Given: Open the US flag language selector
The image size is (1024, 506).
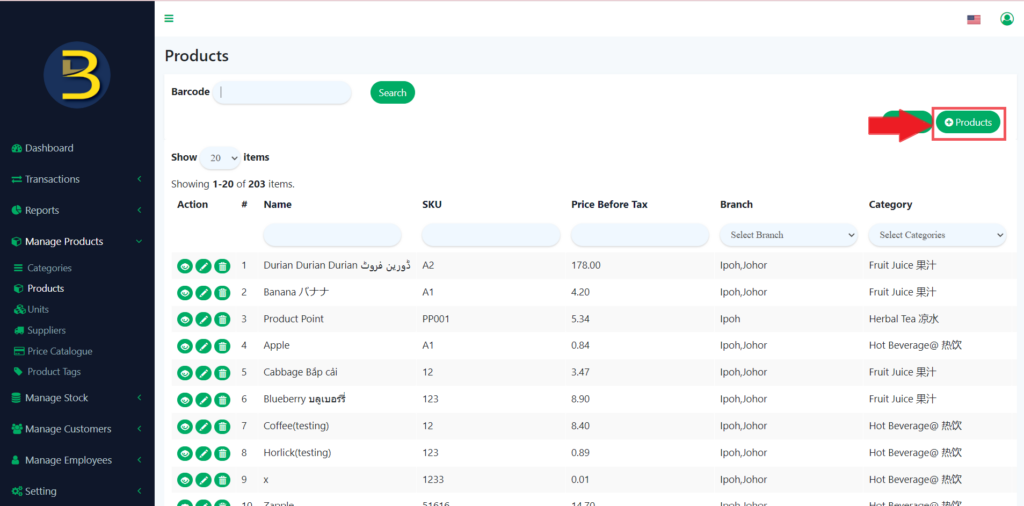Looking at the screenshot, I should (973, 19).
